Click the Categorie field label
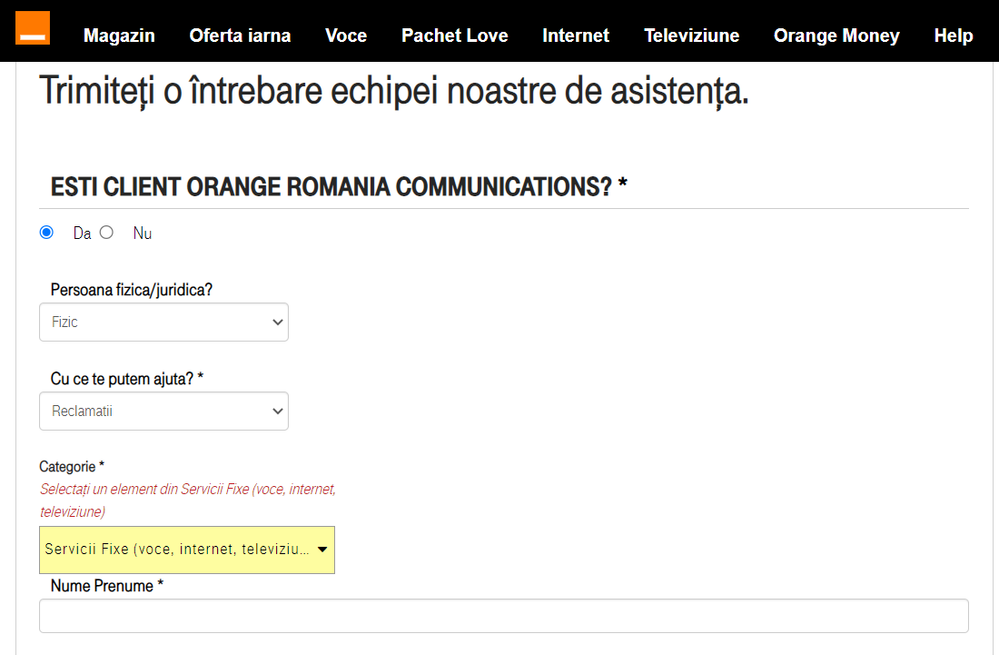The width and height of the screenshot is (999, 655). point(71,467)
